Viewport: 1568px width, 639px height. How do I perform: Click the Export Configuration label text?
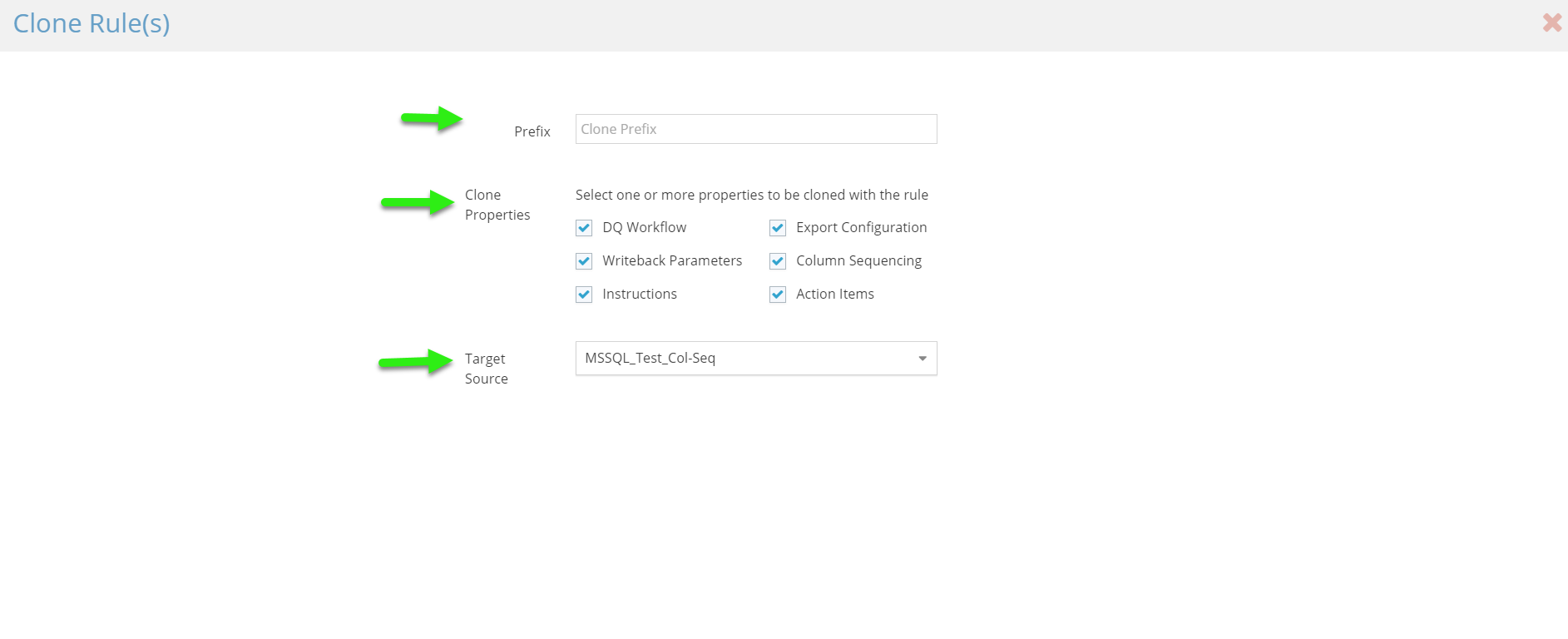click(x=861, y=227)
